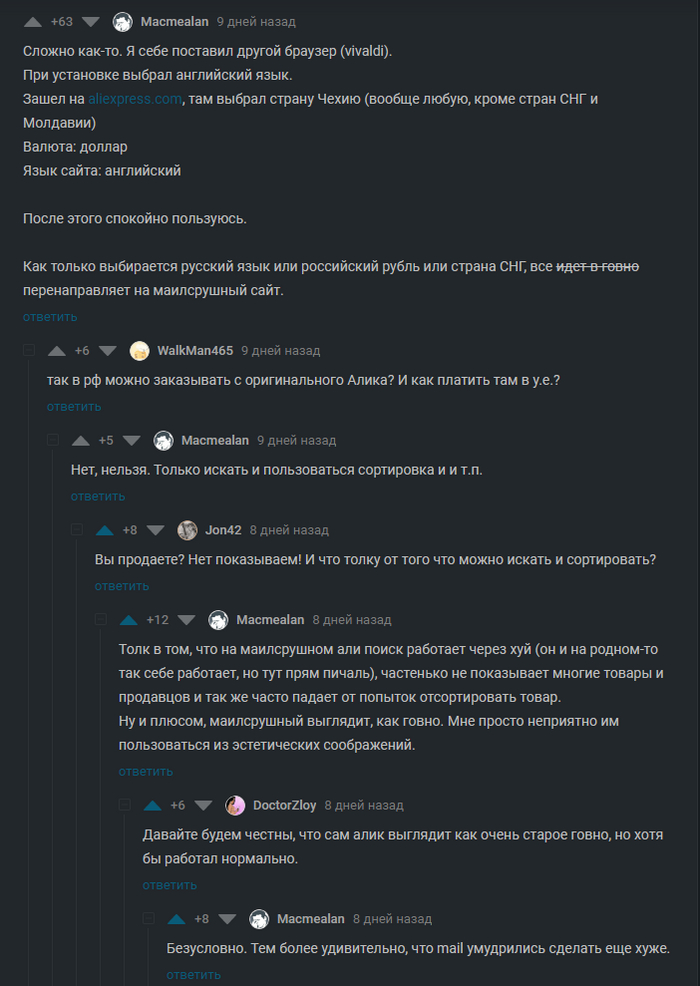The width and height of the screenshot is (700, 986).
Task: Click 'ответить' under DoctorZloy's comment
Action: tap(170, 885)
